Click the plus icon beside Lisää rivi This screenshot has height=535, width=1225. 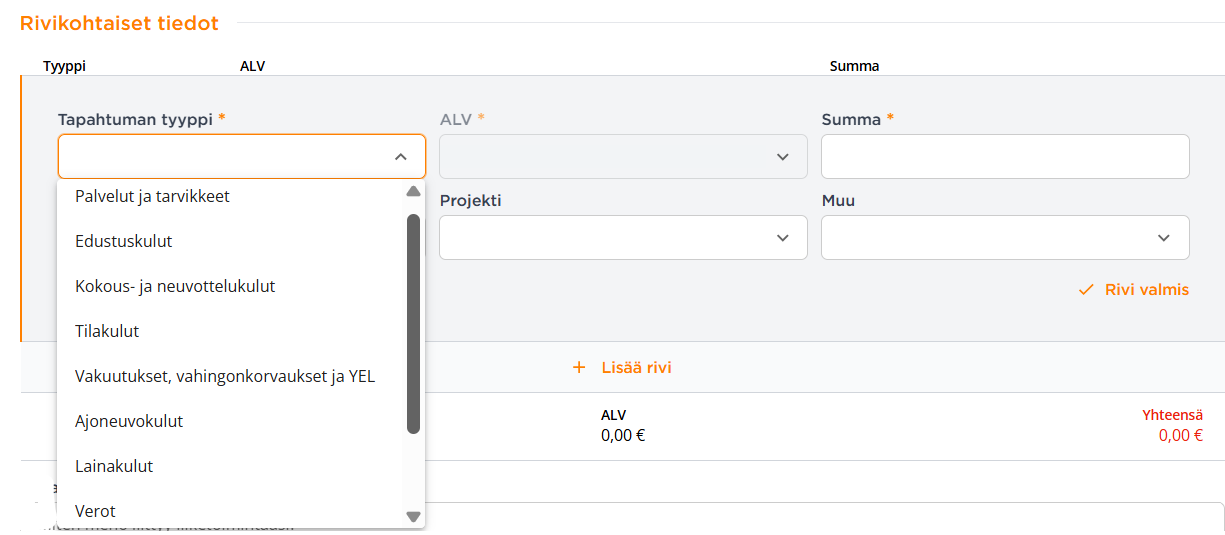click(x=578, y=367)
